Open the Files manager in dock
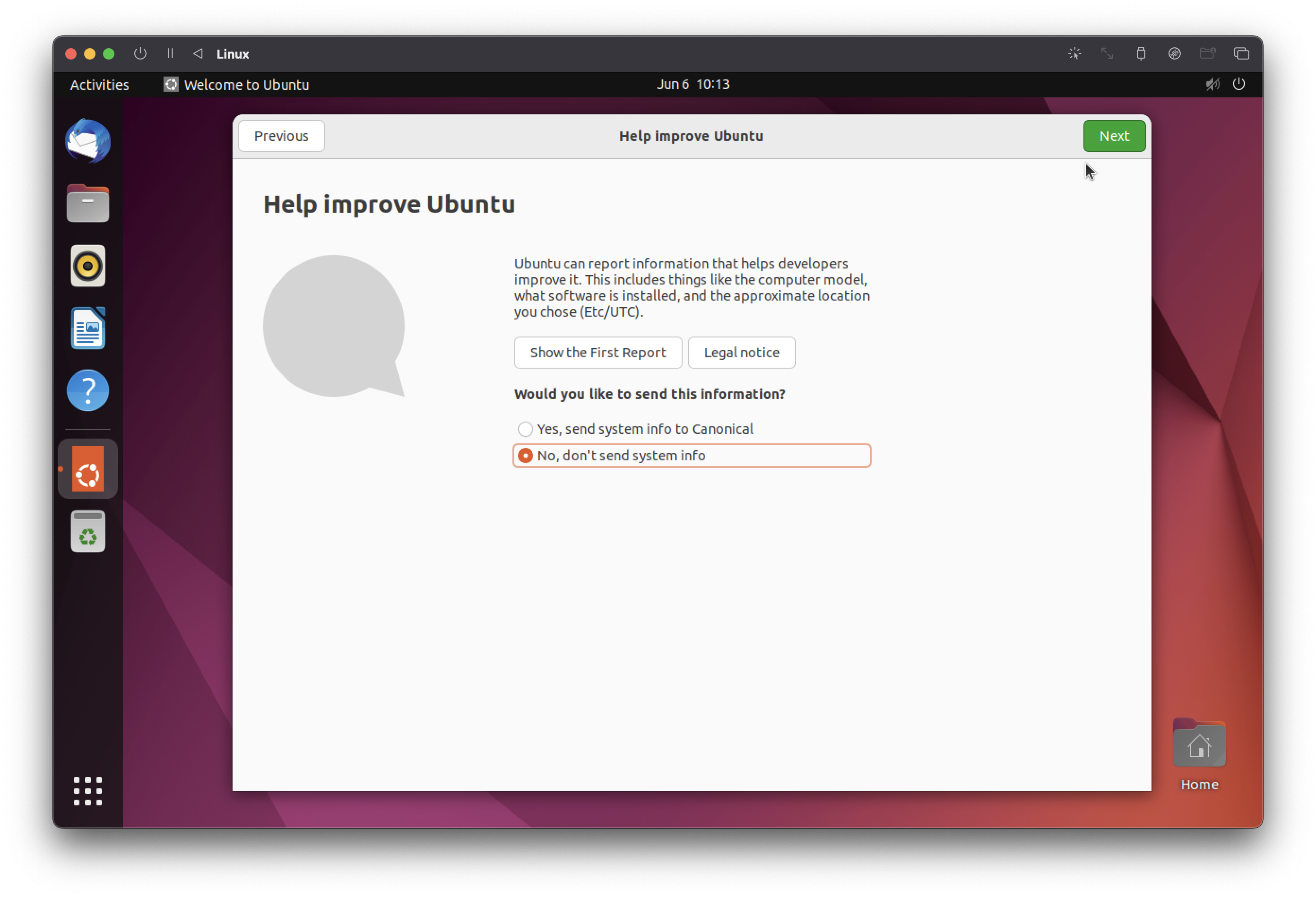This screenshot has height=898, width=1316. 88,203
